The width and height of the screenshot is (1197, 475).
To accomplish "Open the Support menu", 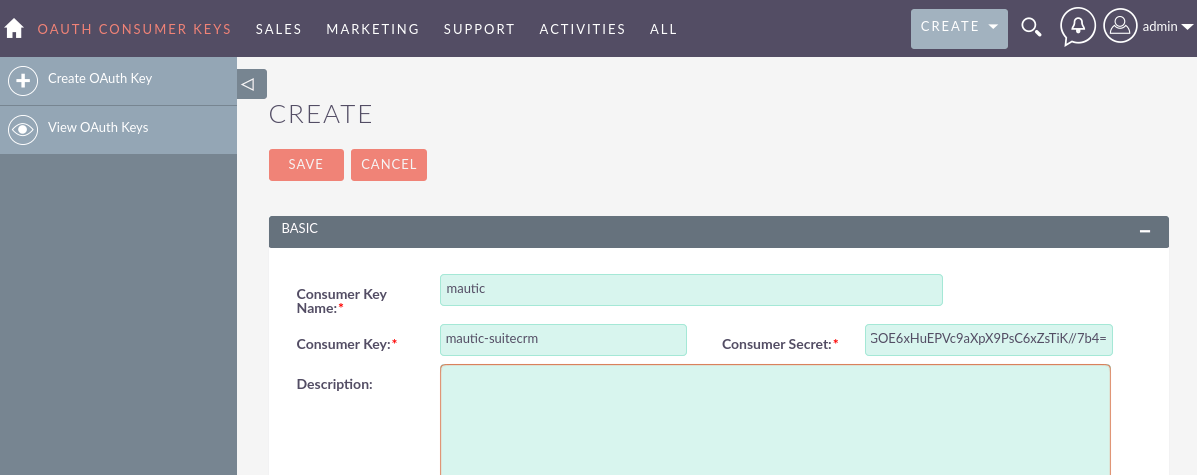I will (x=479, y=29).
